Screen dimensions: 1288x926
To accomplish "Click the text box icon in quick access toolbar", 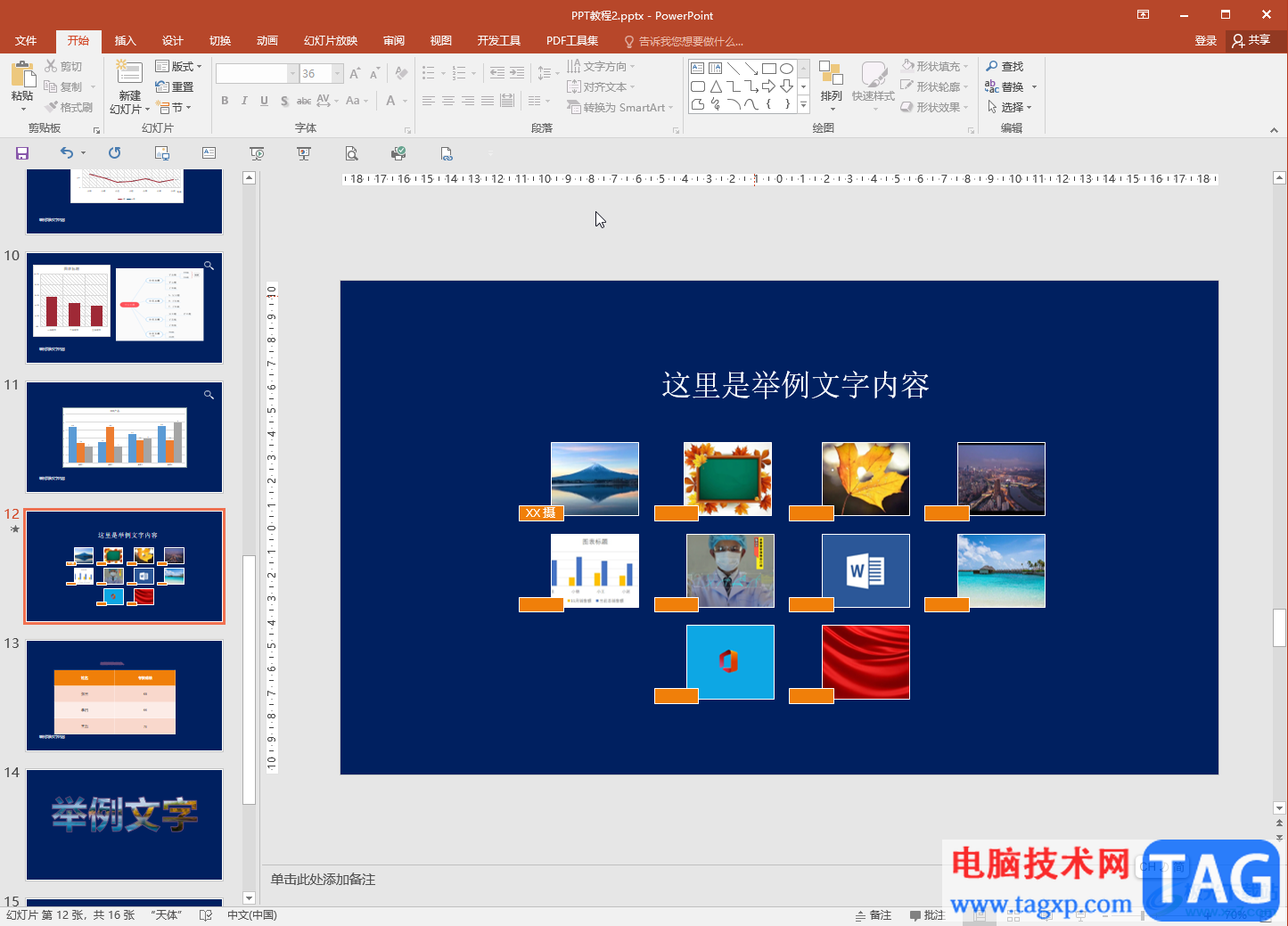I will (x=209, y=153).
